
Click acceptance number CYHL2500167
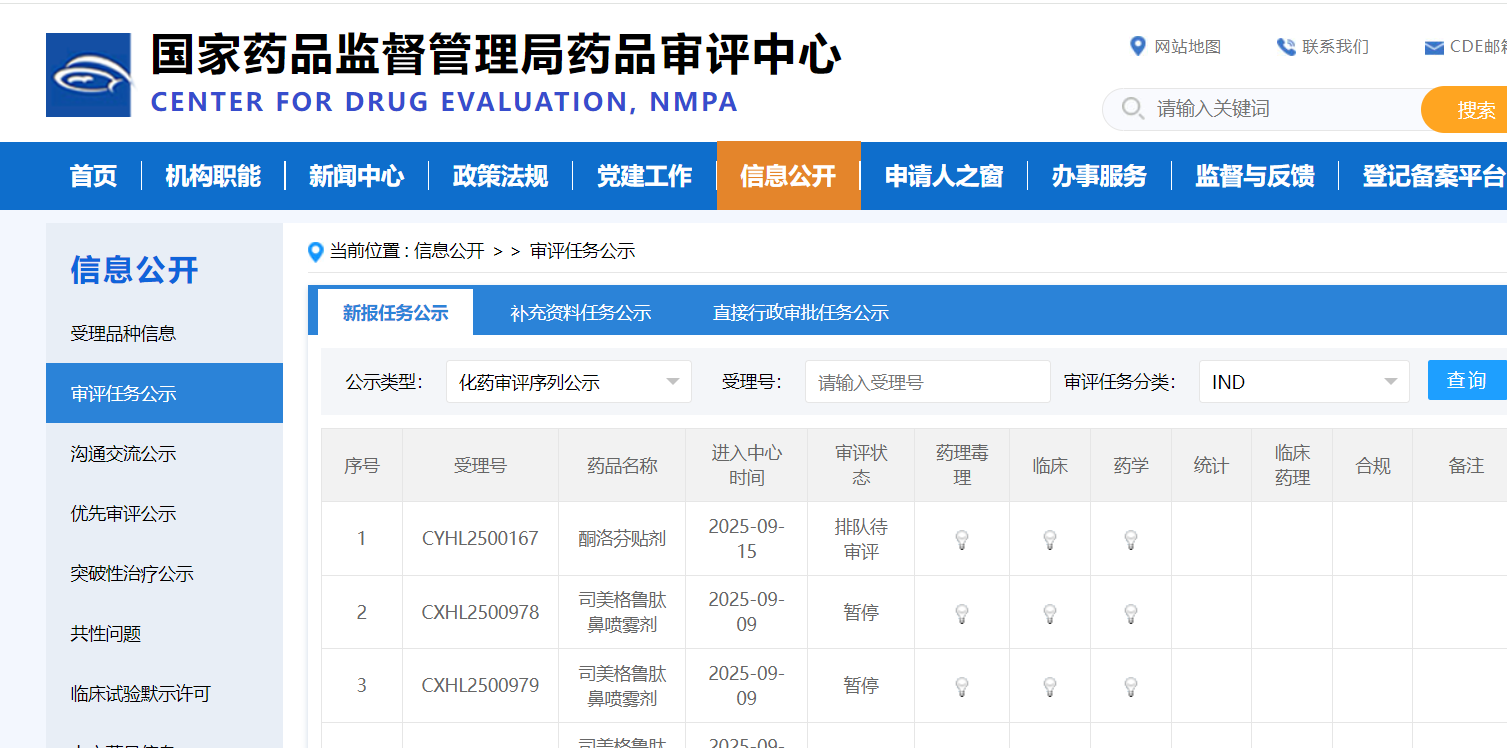[480, 539]
